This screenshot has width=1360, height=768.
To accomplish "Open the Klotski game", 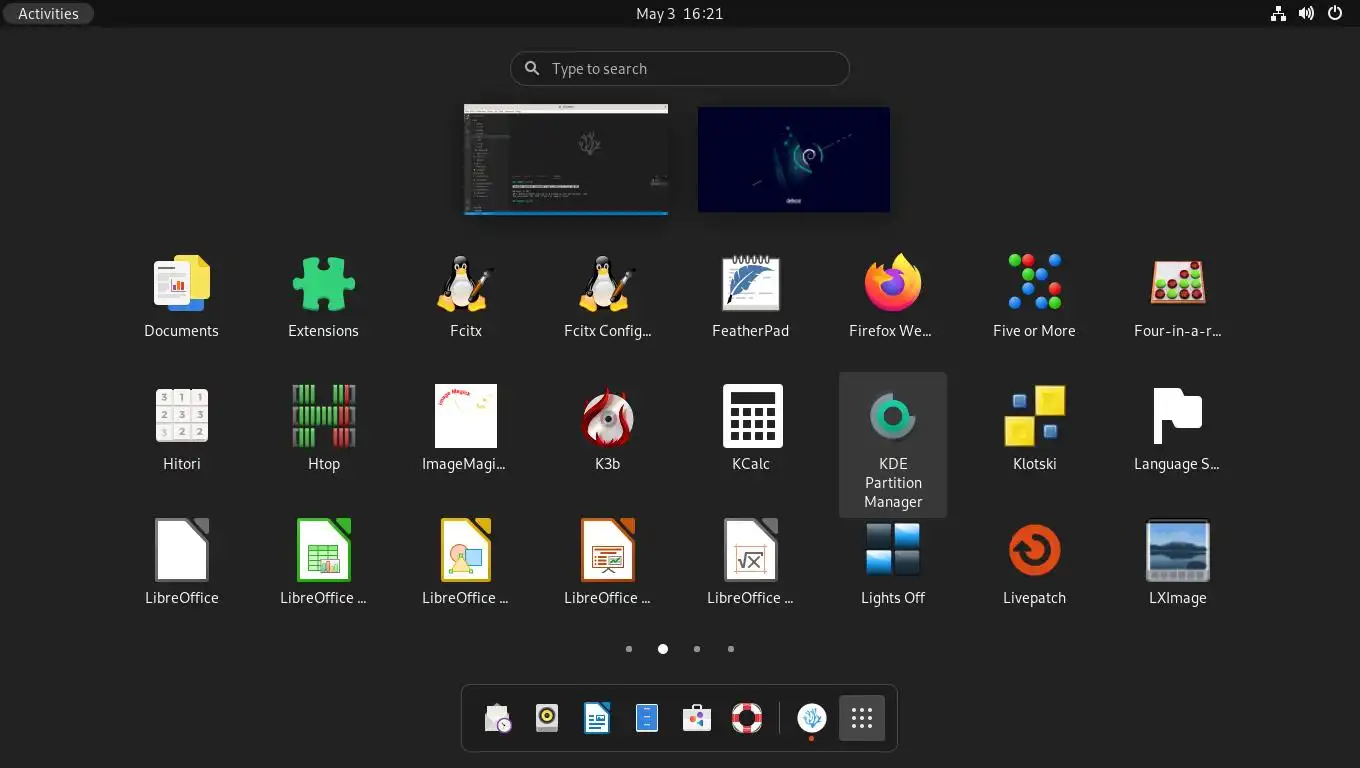I will point(1034,428).
